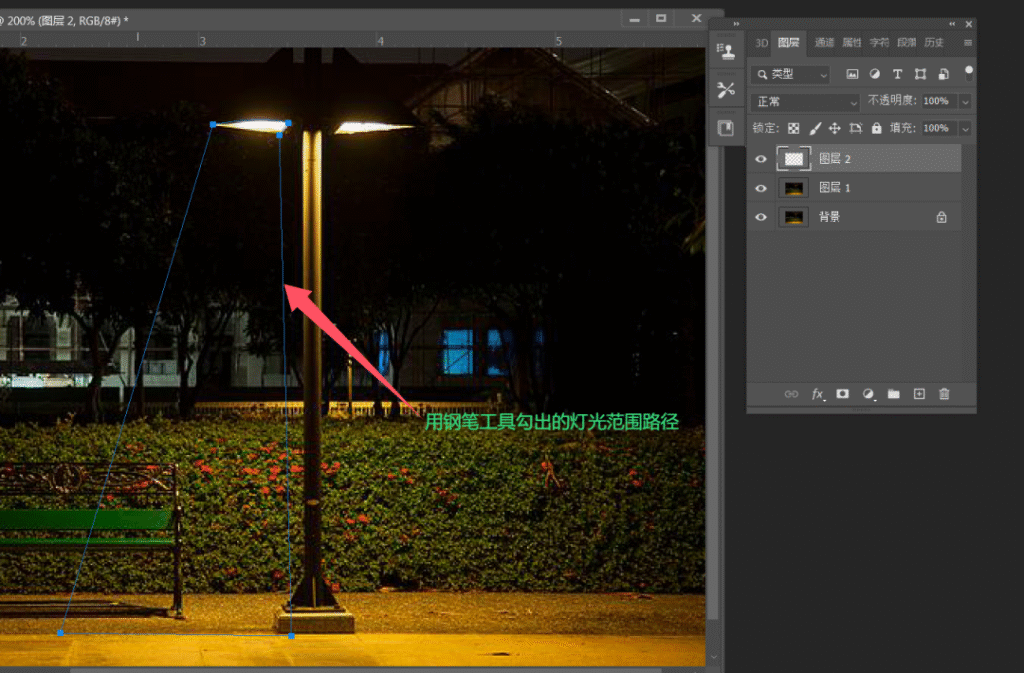Open the 正常 blend mode dropdown

[x=805, y=102]
